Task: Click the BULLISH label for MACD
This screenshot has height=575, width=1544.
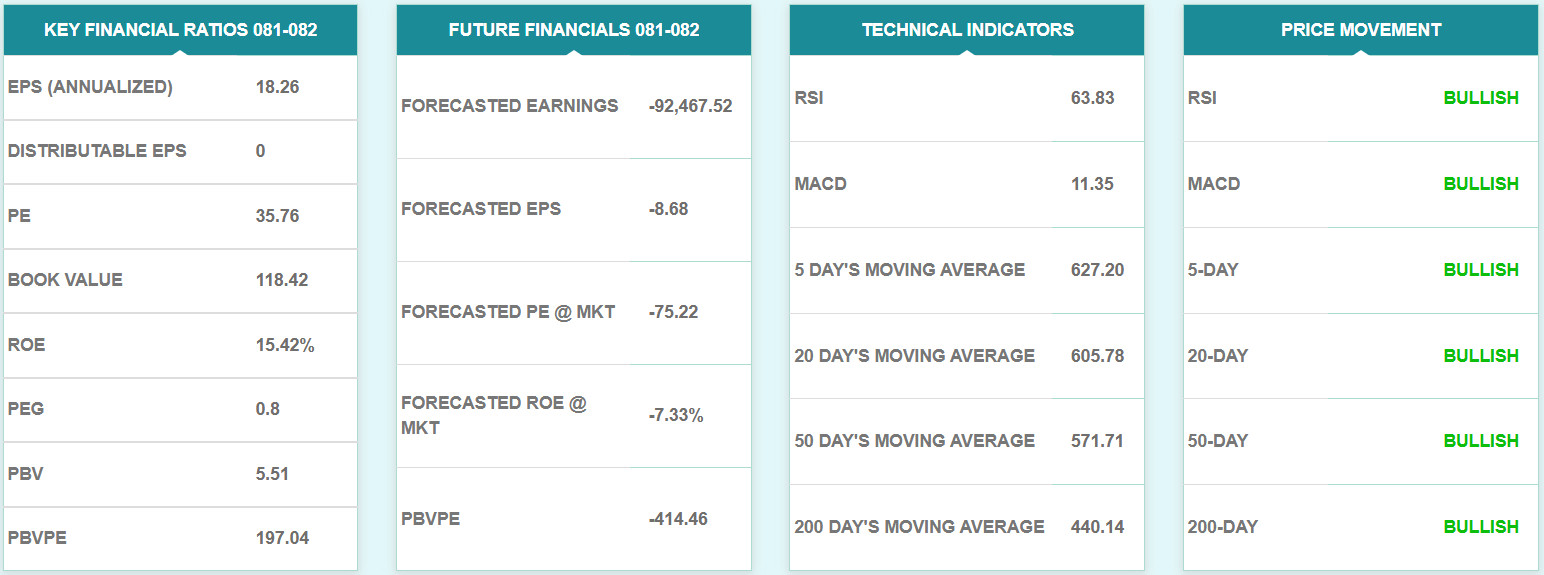Action: tap(1480, 184)
